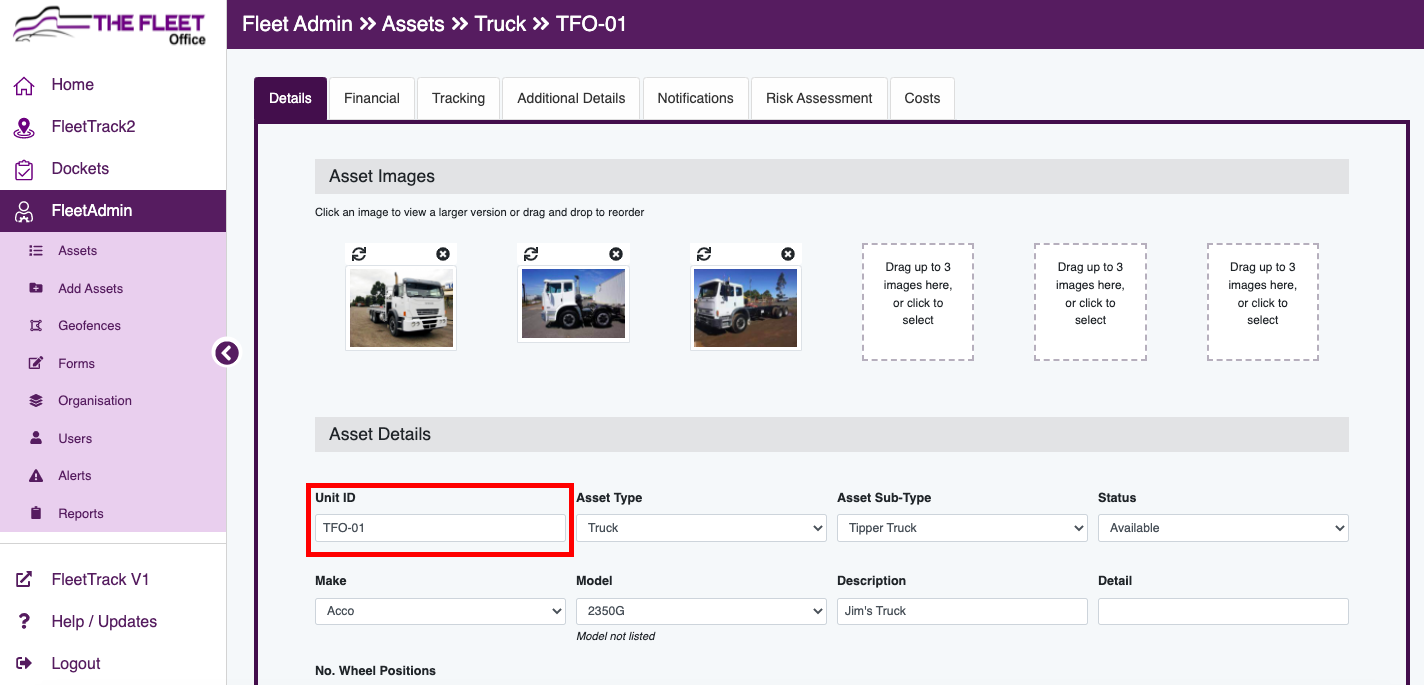
Task: Open the Make dropdown
Action: 440,611
